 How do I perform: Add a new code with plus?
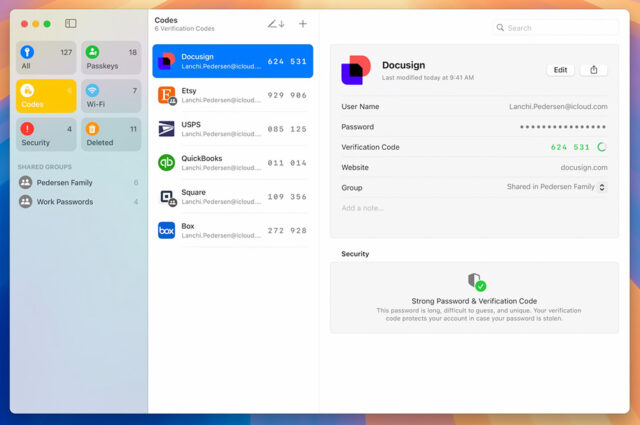[303, 24]
